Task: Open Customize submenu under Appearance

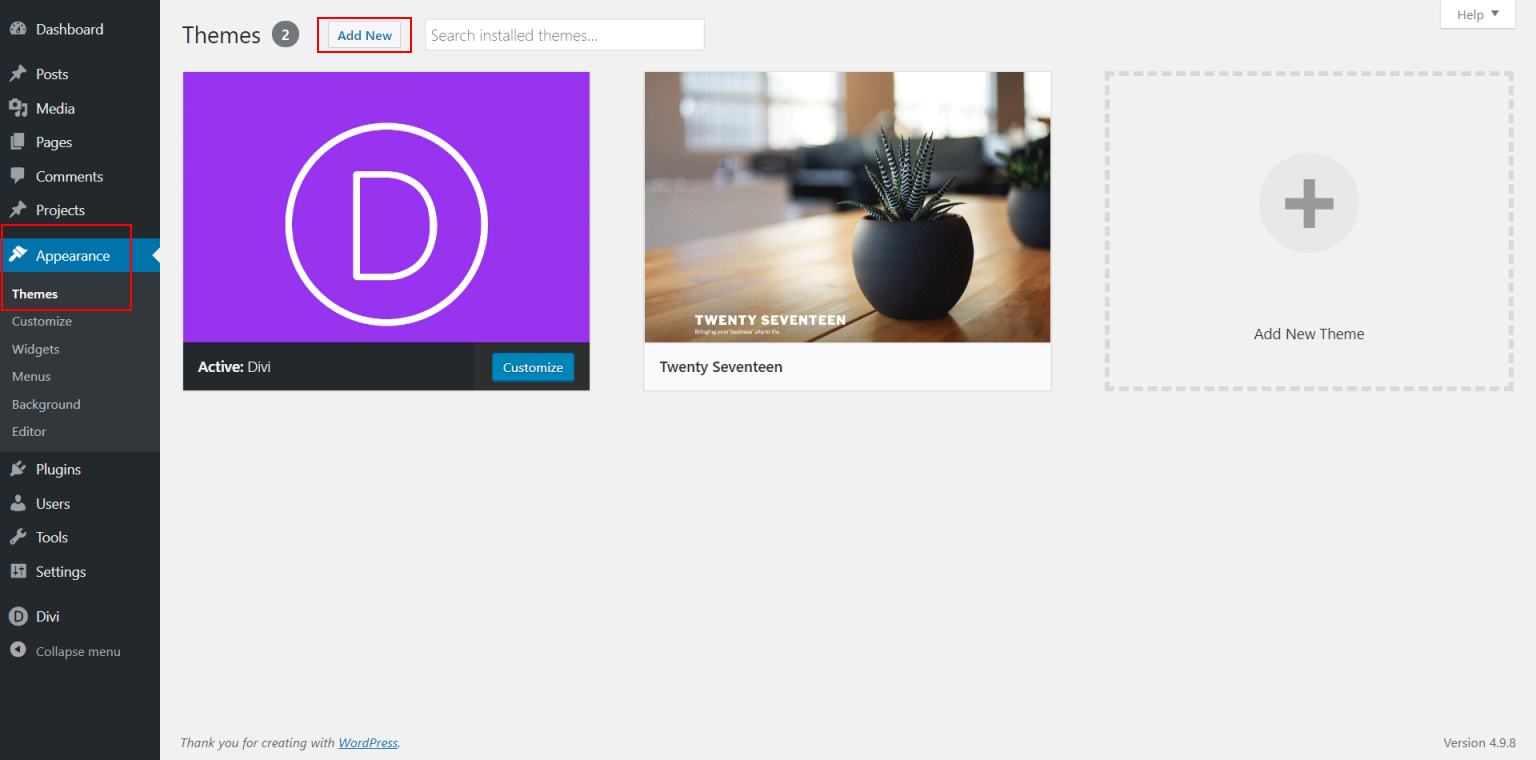Action: click(x=42, y=321)
